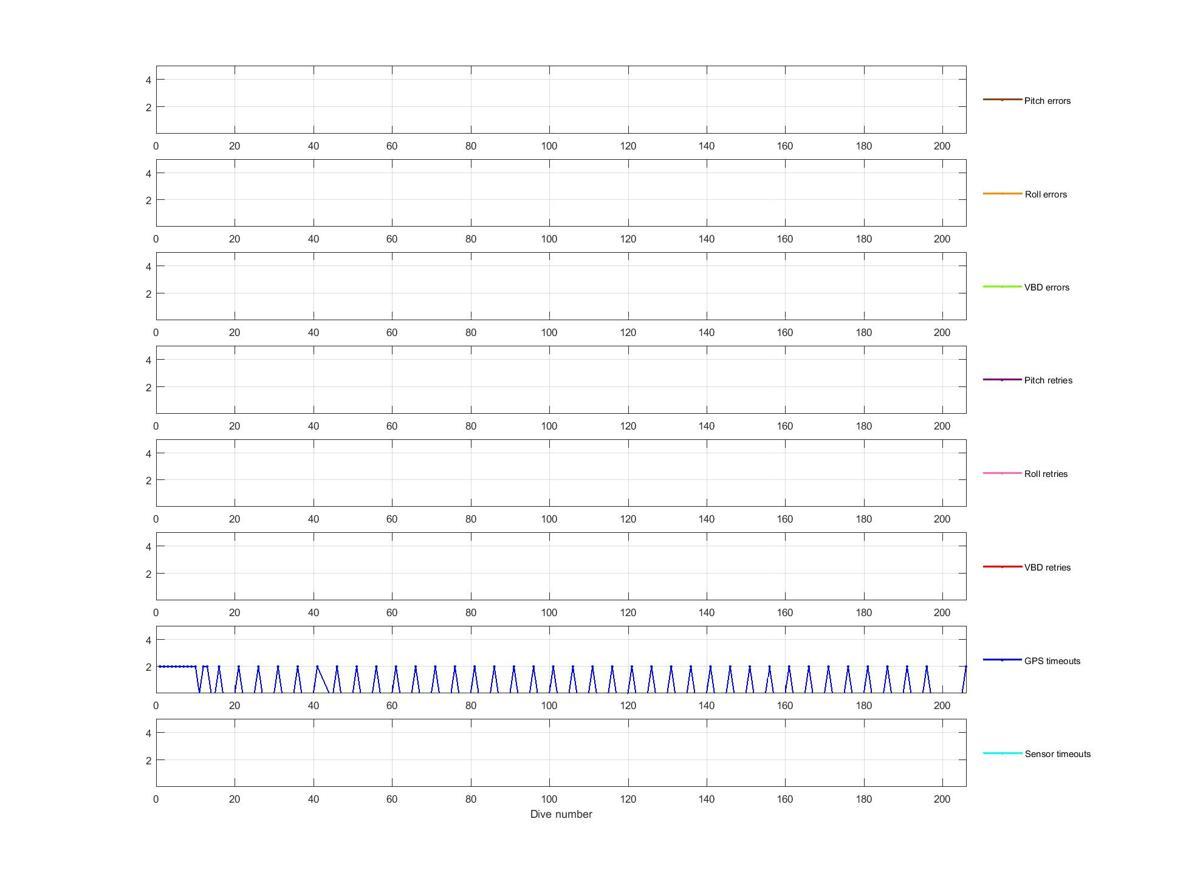Viewport: 1200px width, 885px height.
Task: Click the red VBD retries legend line
Action: pos(1002,567)
